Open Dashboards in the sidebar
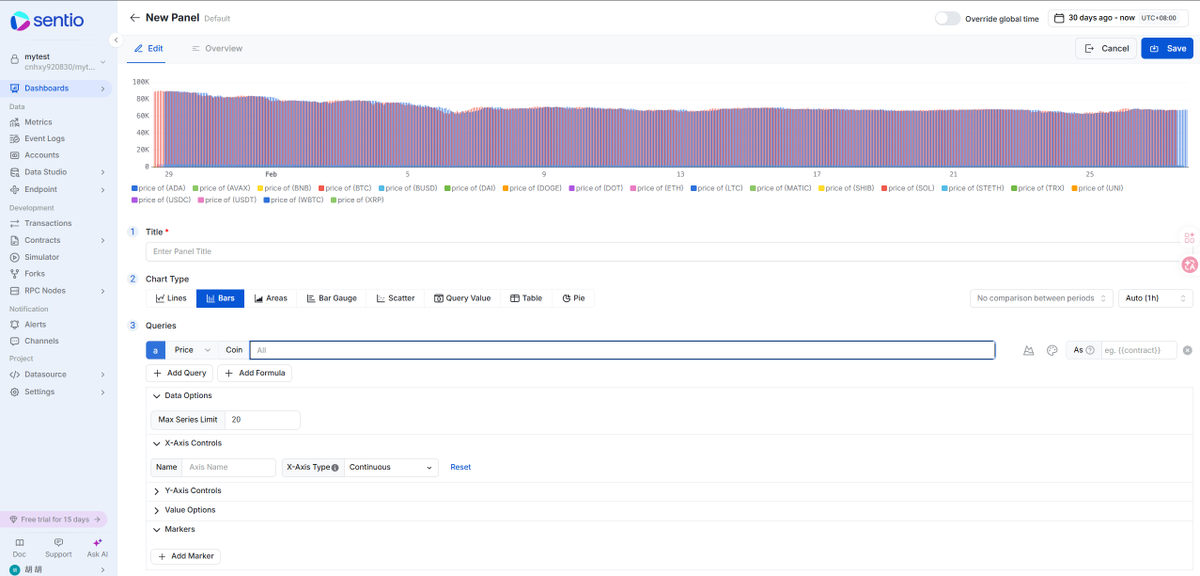Screen dimensions: 1200x576 [57, 88]
